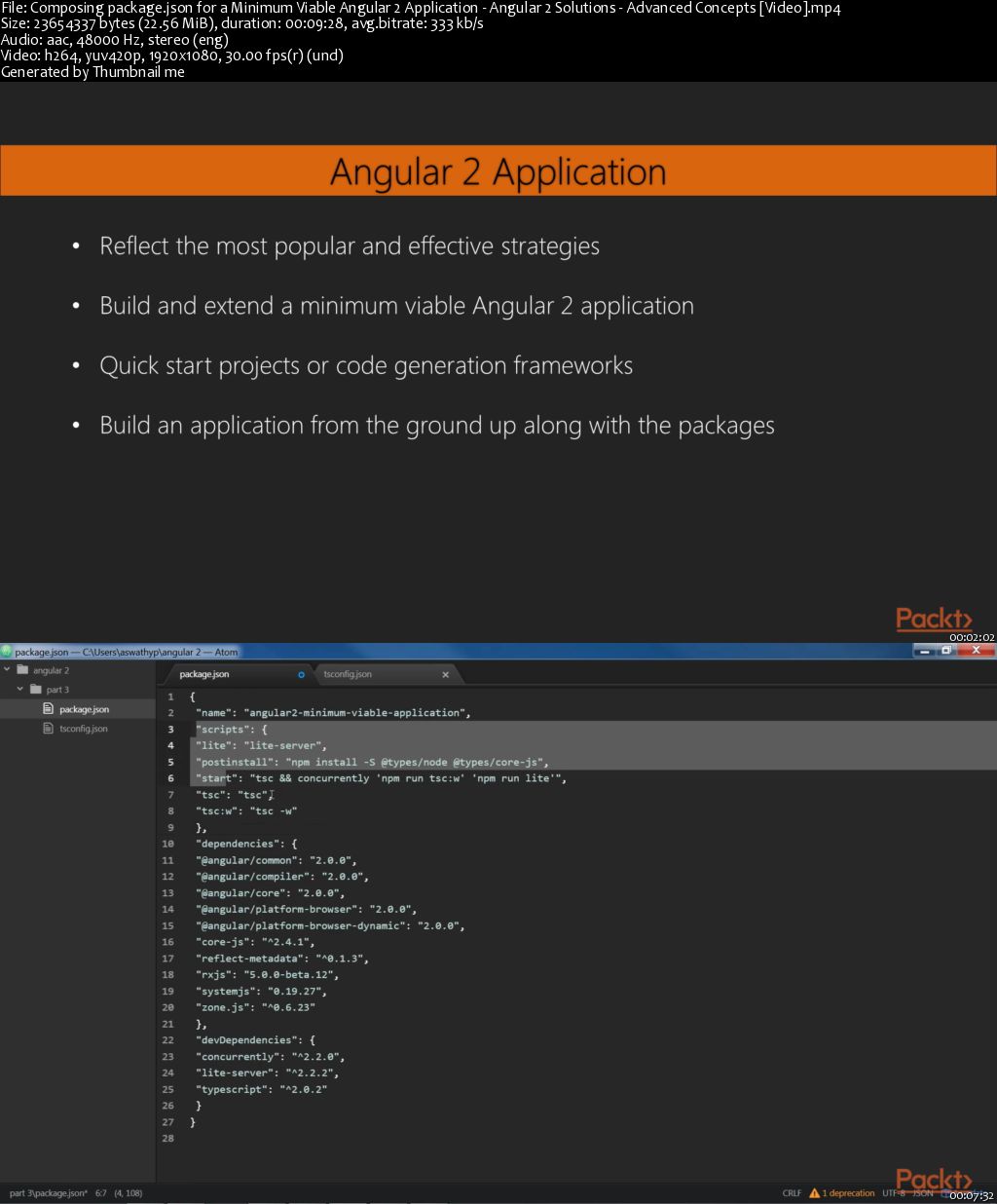997x1204 pixels.
Task: Click the modified dot on package.json tab
Action: coord(301,674)
